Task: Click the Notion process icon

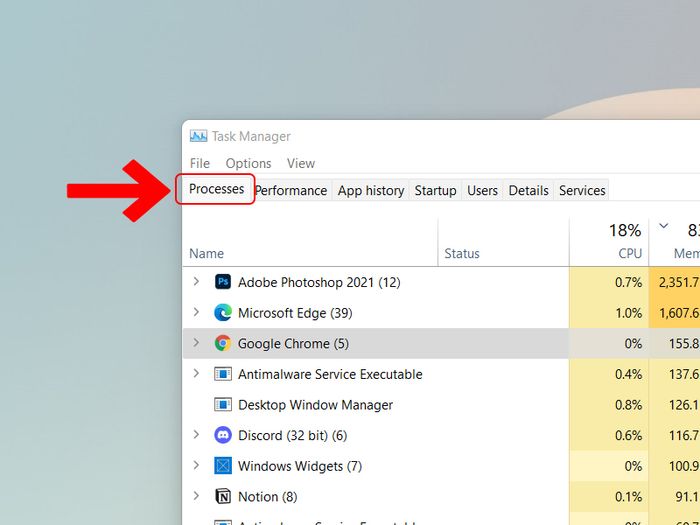Action: [223, 496]
